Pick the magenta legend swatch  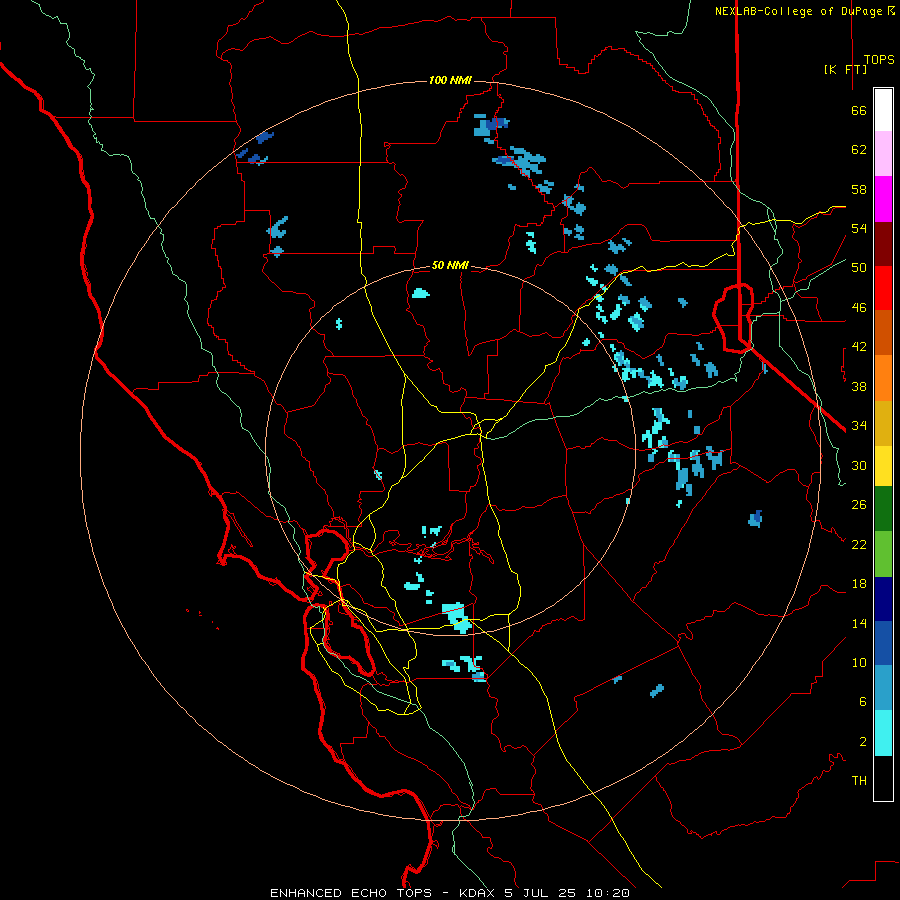click(x=883, y=199)
